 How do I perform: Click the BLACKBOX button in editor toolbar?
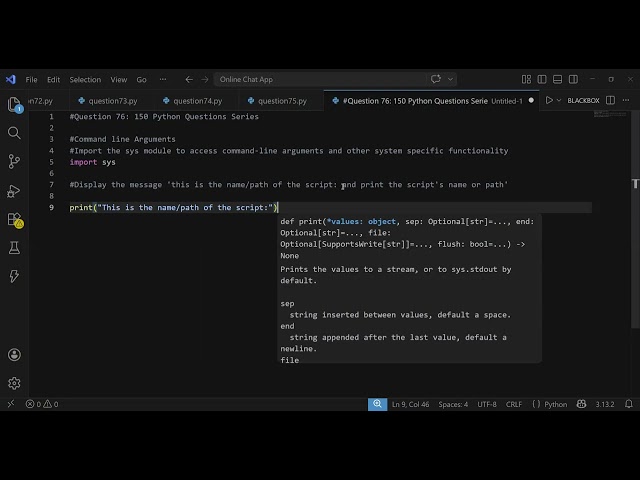point(583,100)
